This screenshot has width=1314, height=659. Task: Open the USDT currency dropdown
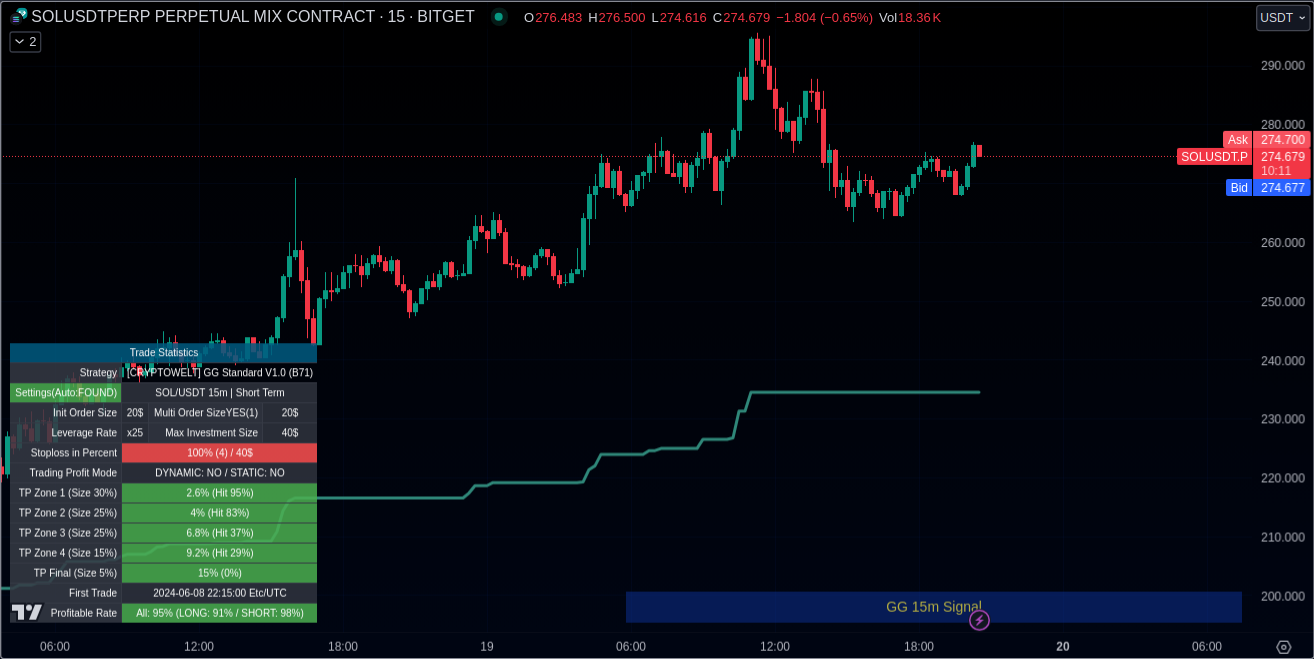click(1282, 18)
